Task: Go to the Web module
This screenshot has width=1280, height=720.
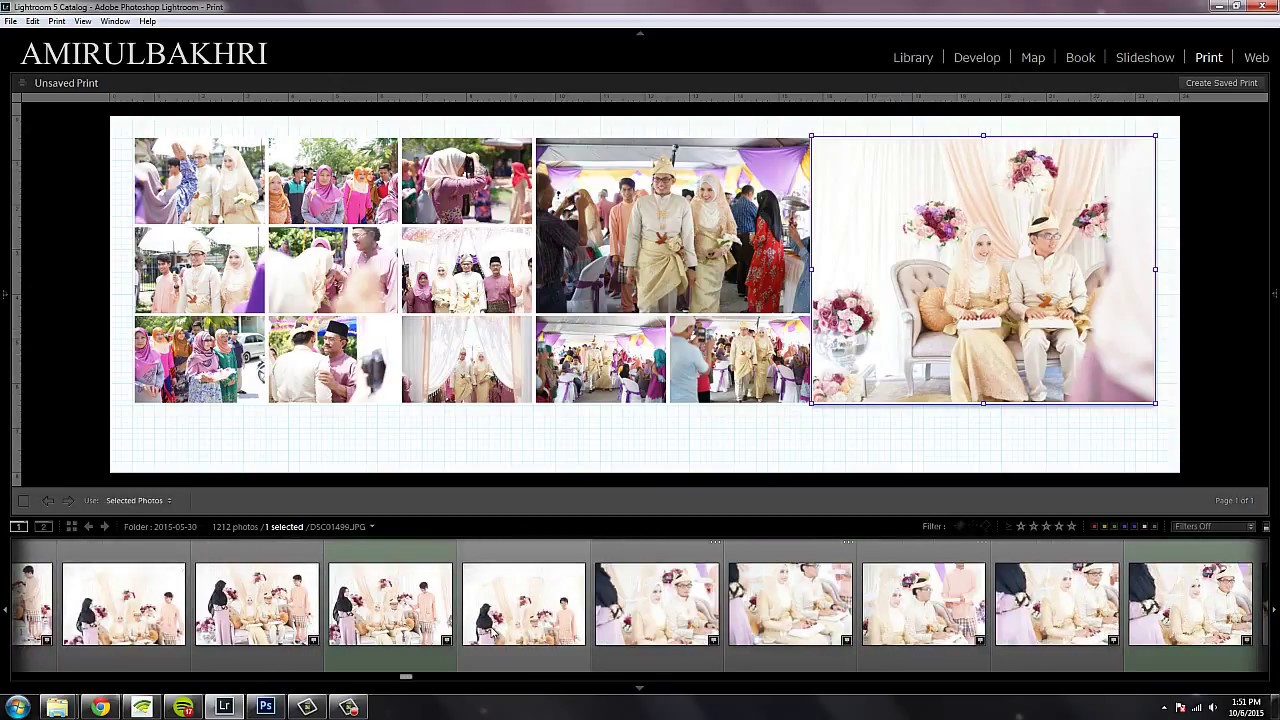Action: pos(1256,58)
